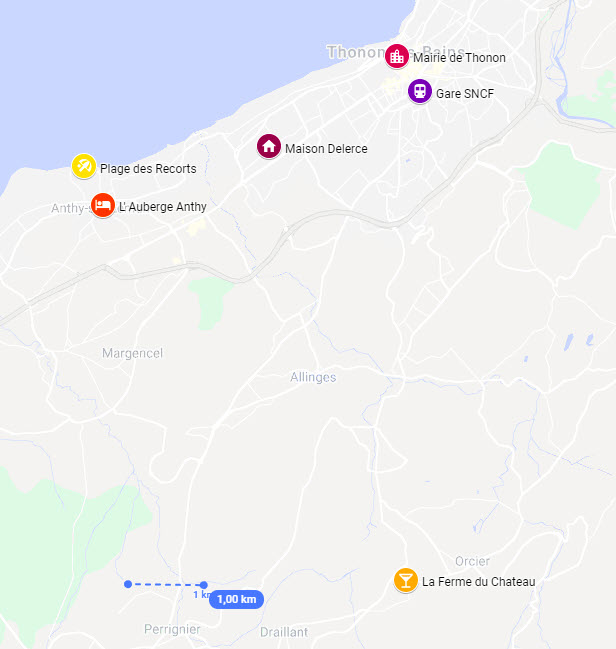Select the left measurement endpoint dot
This screenshot has width=616, height=649.
pos(128,584)
